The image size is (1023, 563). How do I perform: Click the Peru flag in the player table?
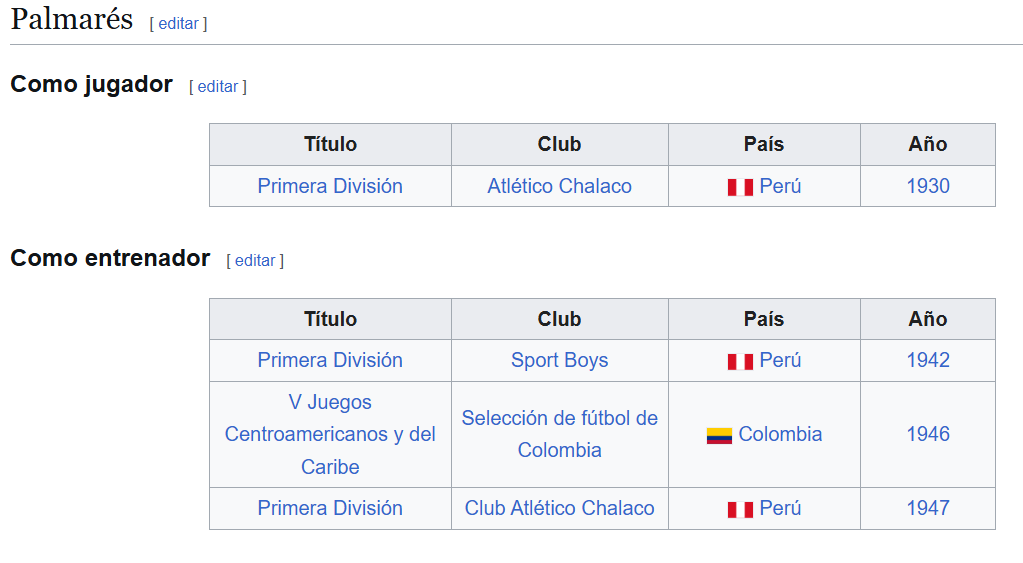tap(740, 187)
